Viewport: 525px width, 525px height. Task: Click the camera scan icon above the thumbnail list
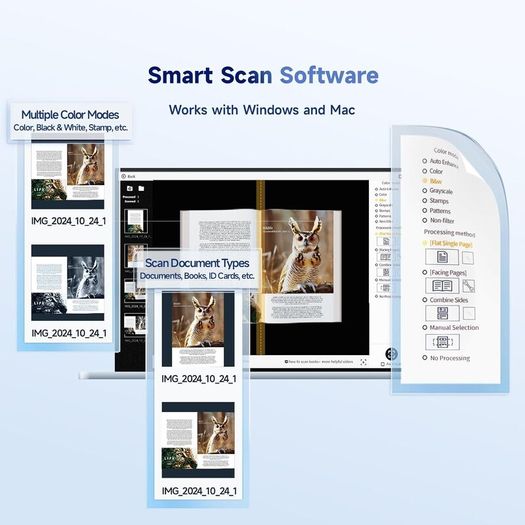(x=130, y=189)
